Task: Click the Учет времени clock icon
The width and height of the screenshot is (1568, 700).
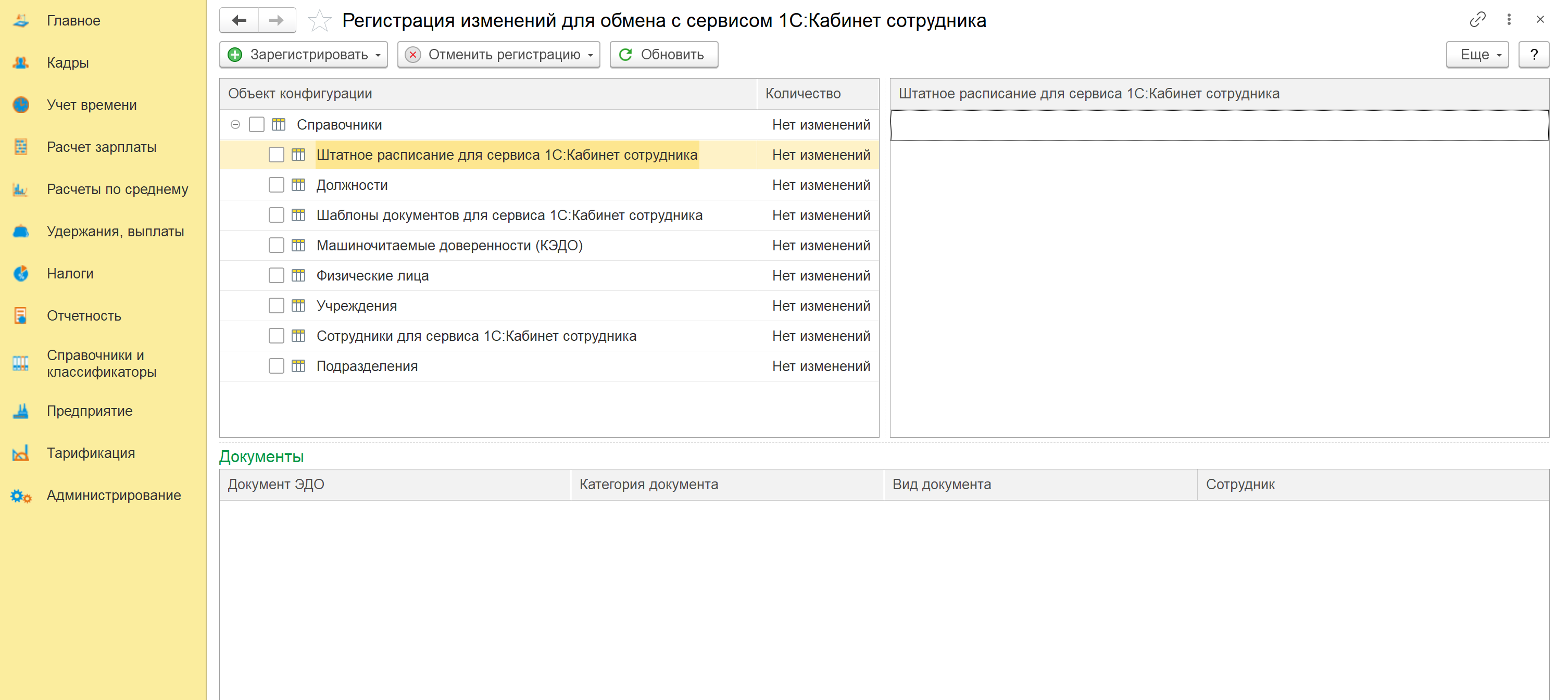Action: tap(21, 105)
